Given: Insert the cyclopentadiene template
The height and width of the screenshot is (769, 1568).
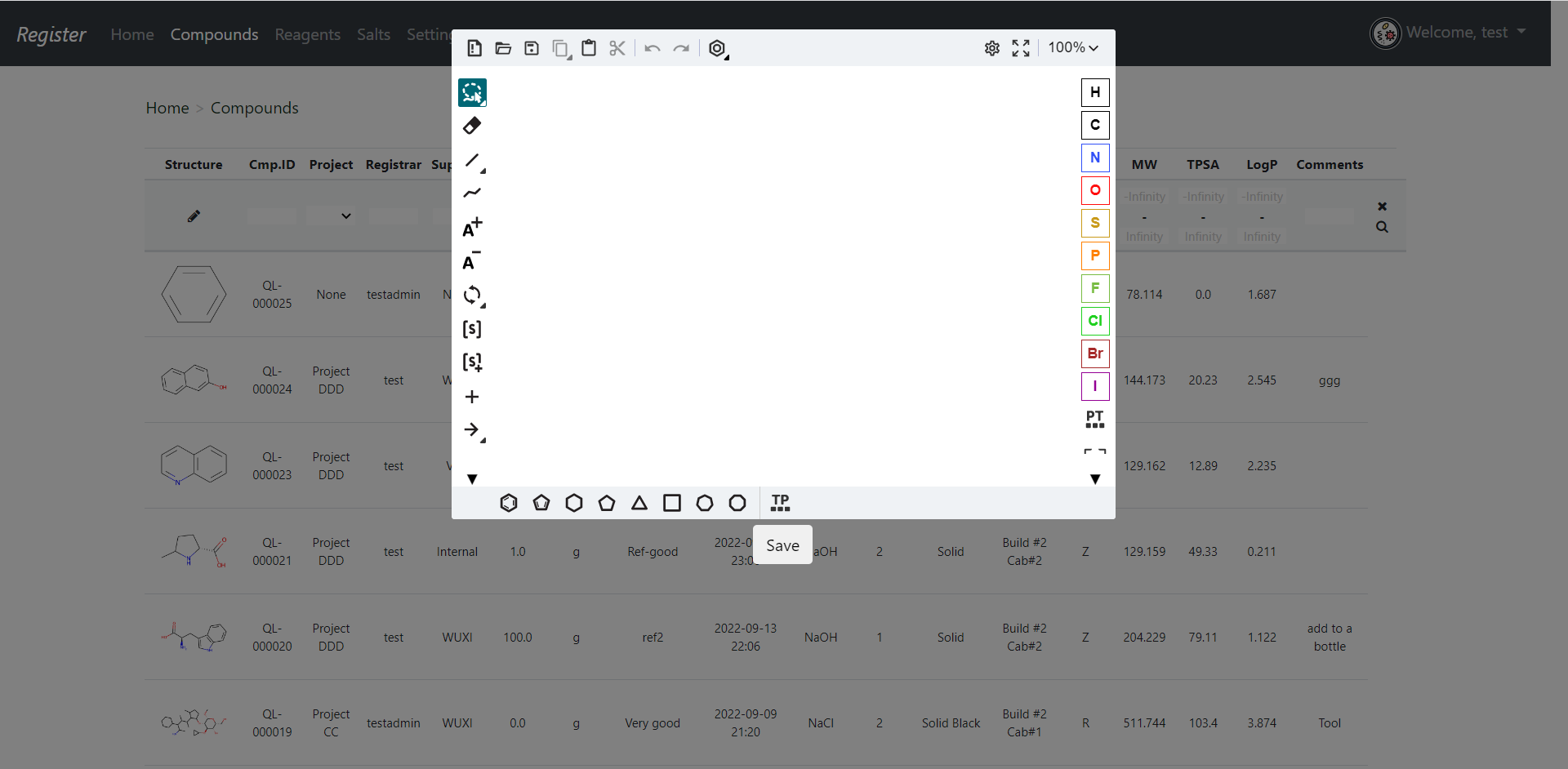Looking at the screenshot, I should point(541,503).
